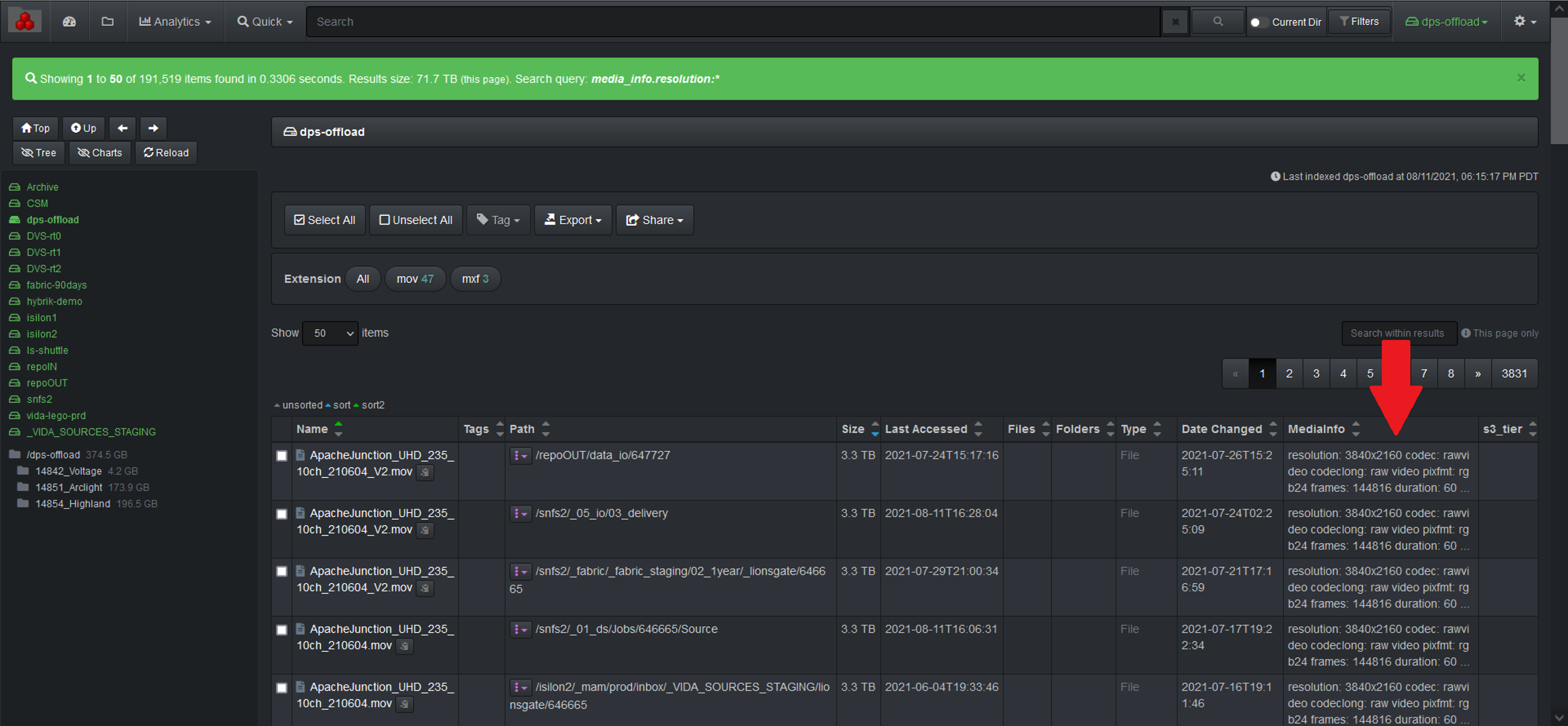1568x726 pixels.
Task: Open the Analytics dashboard gauge icon
Action: [x=70, y=21]
